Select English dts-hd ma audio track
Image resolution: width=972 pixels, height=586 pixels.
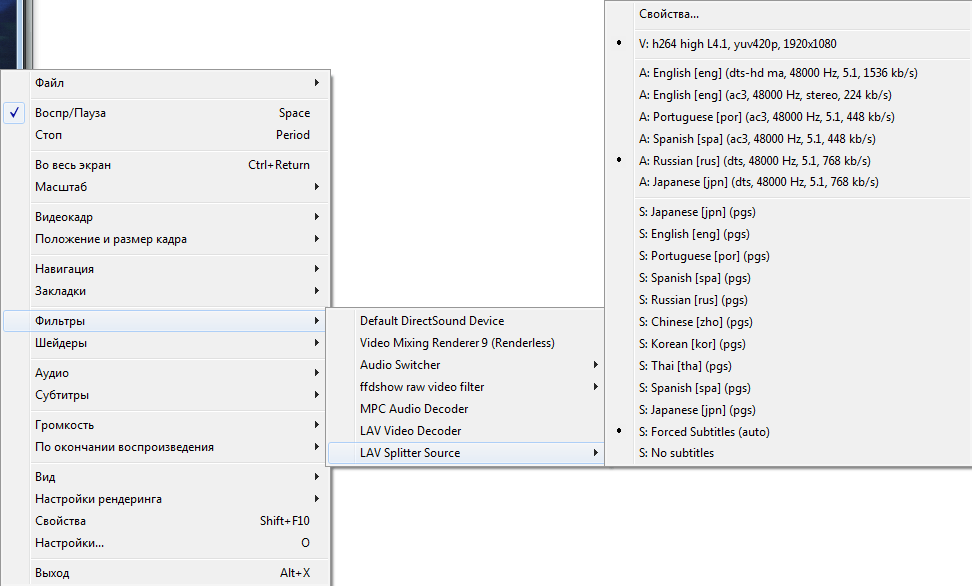click(778, 73)
